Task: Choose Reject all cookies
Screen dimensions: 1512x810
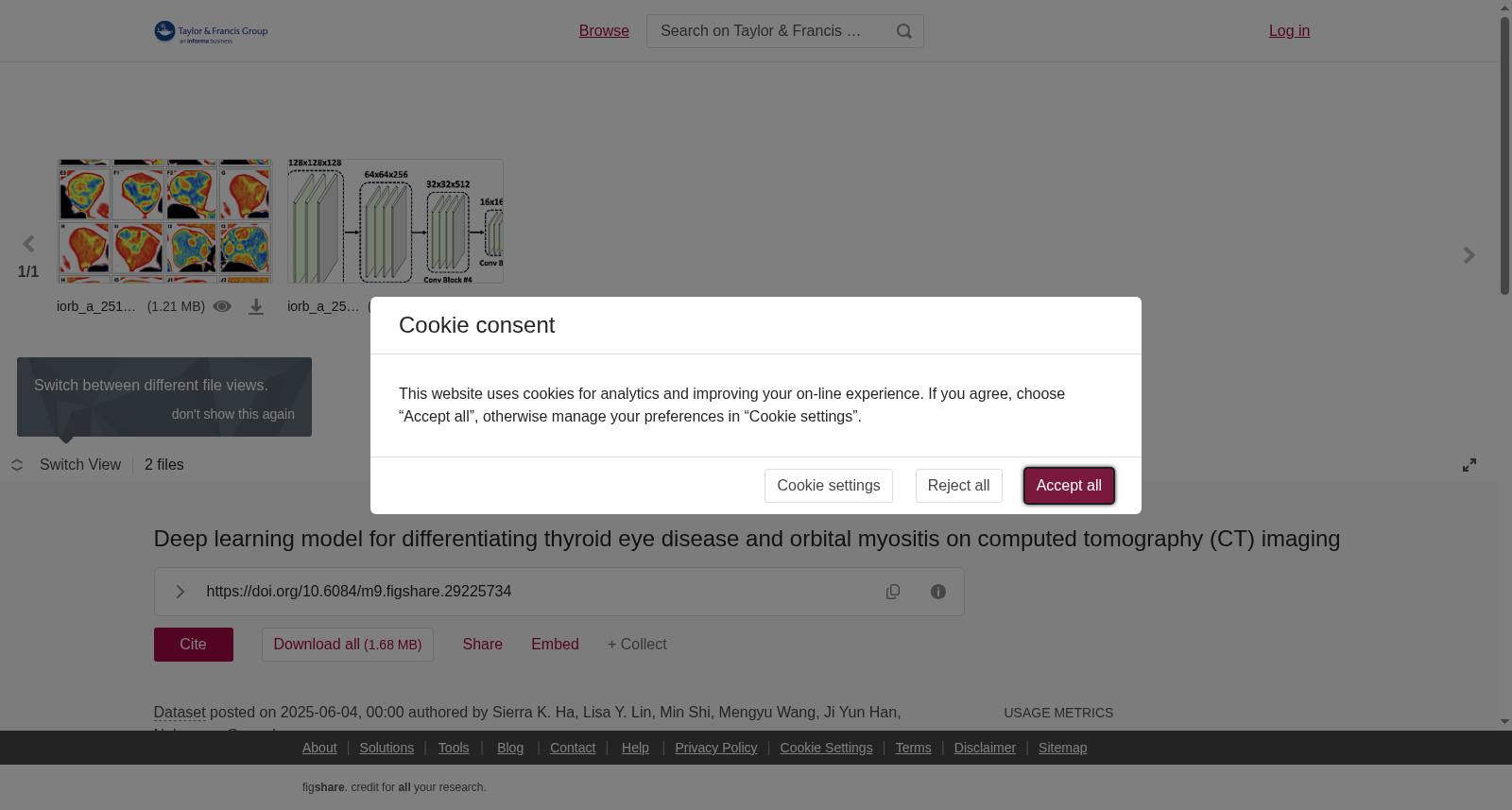Action: coord(958,486)
